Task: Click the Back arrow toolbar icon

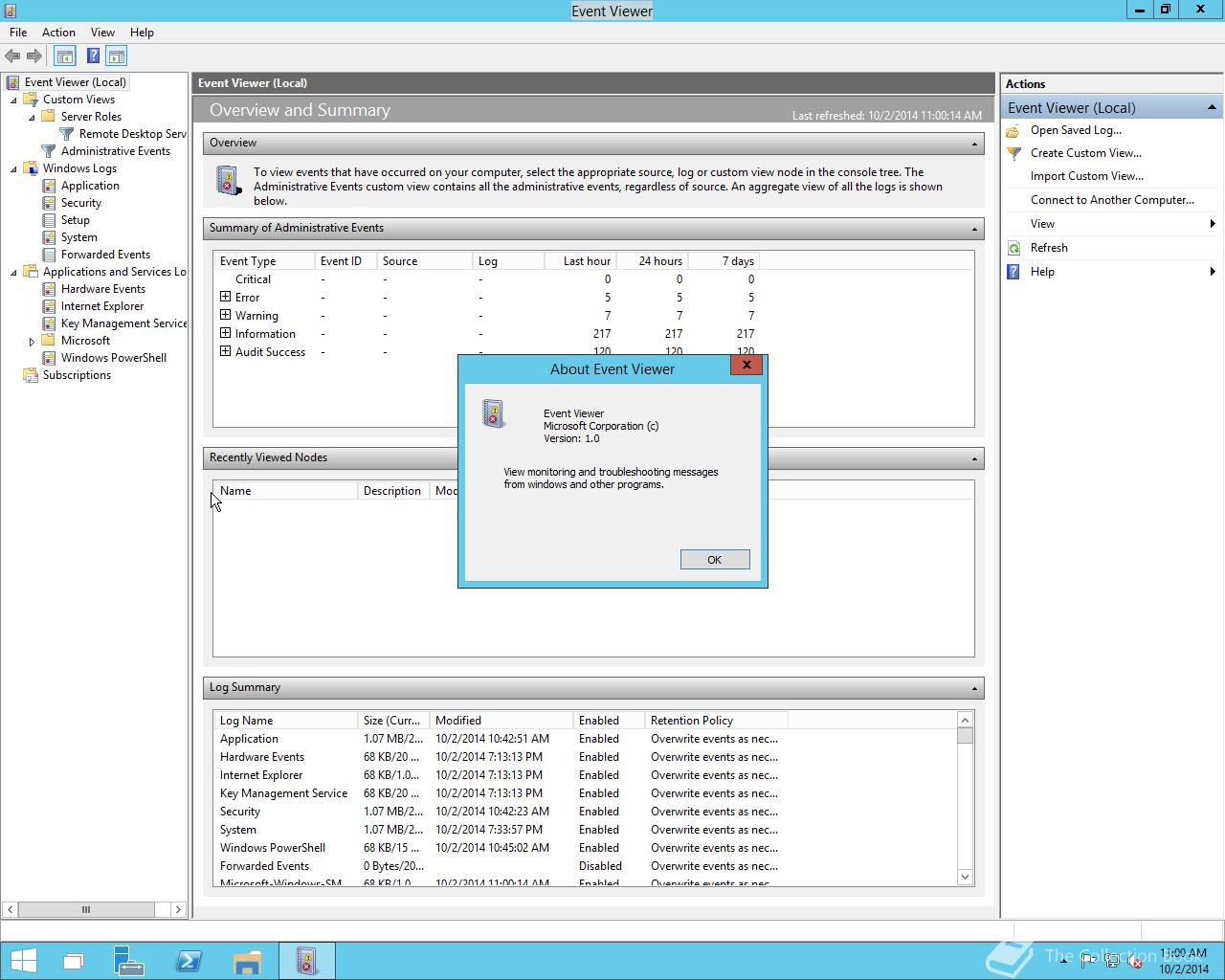Action: click(x=12, y=56)
